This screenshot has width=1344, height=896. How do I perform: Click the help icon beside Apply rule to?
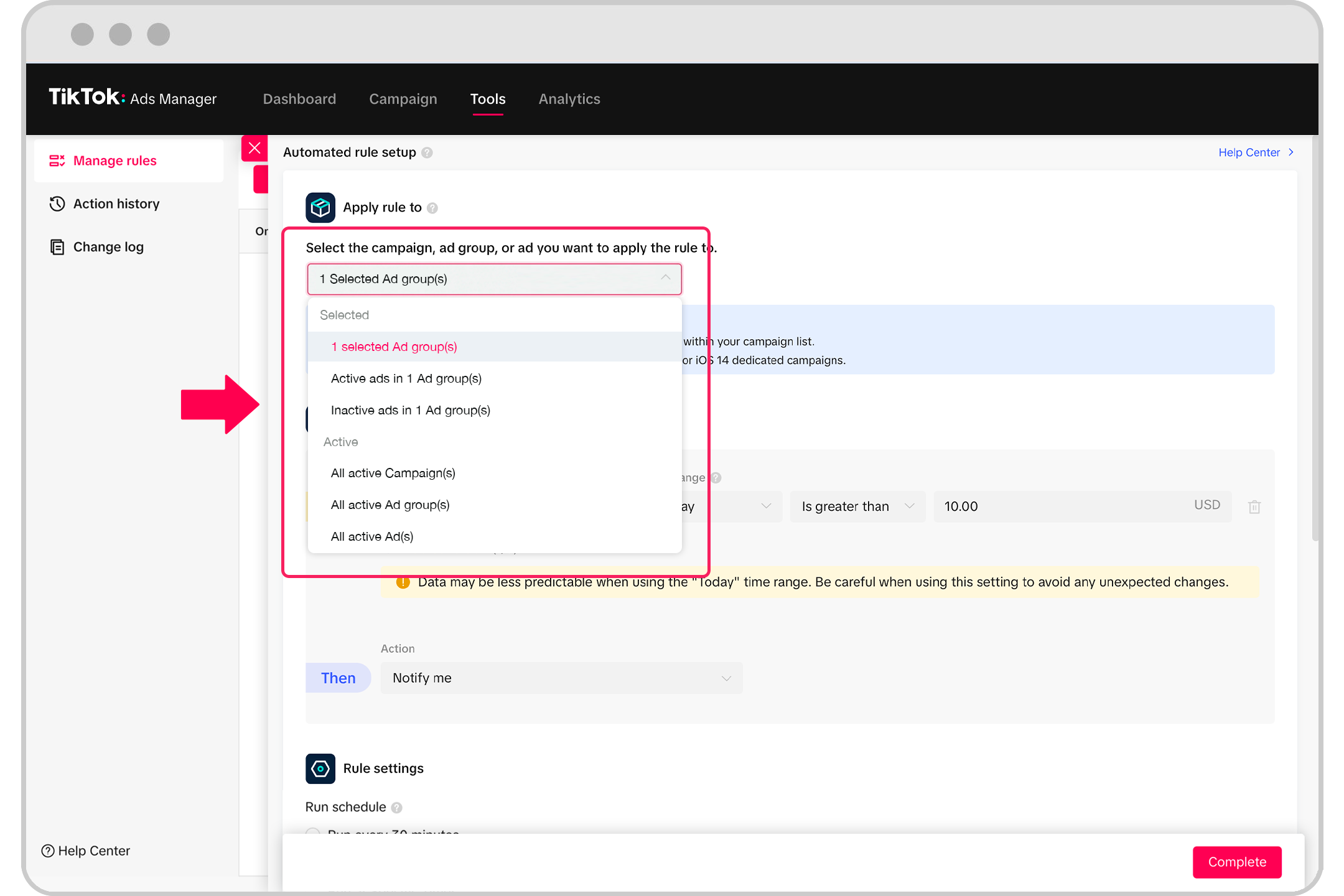pyautogui.click(x=432, y=208)
